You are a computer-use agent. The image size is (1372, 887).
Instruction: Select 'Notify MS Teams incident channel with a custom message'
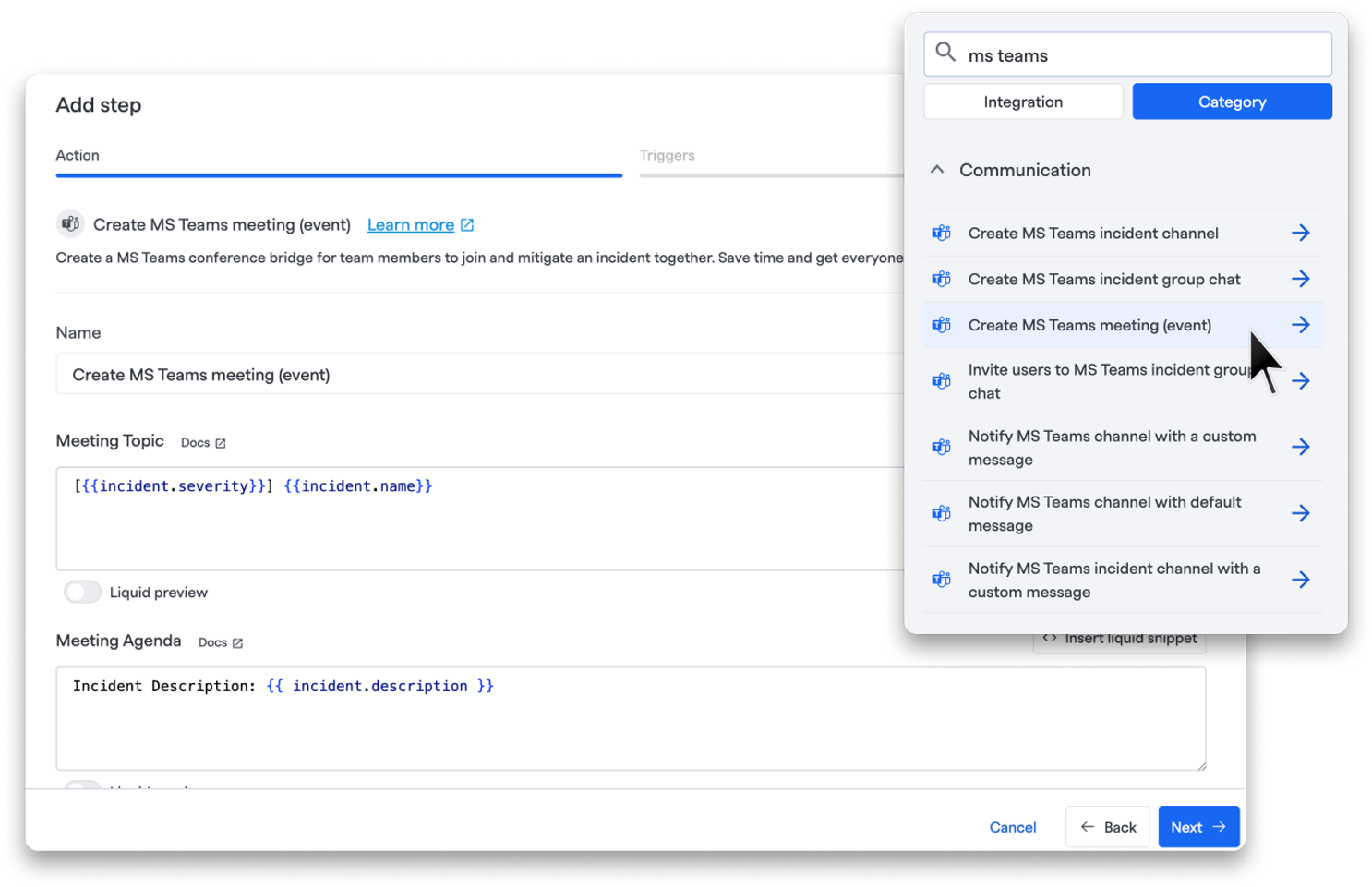coord(1114,580)
